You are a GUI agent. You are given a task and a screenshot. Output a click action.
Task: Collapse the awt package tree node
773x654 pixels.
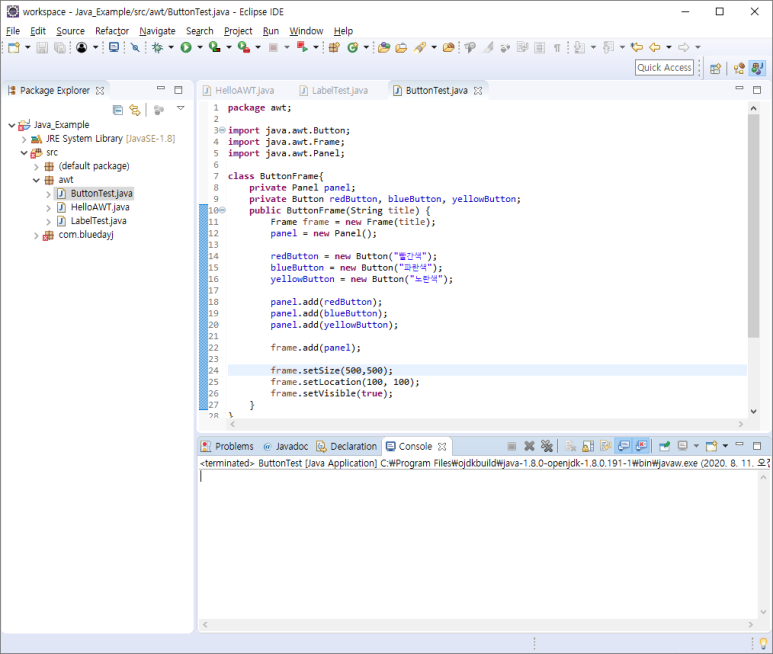(x=36, y=180)
